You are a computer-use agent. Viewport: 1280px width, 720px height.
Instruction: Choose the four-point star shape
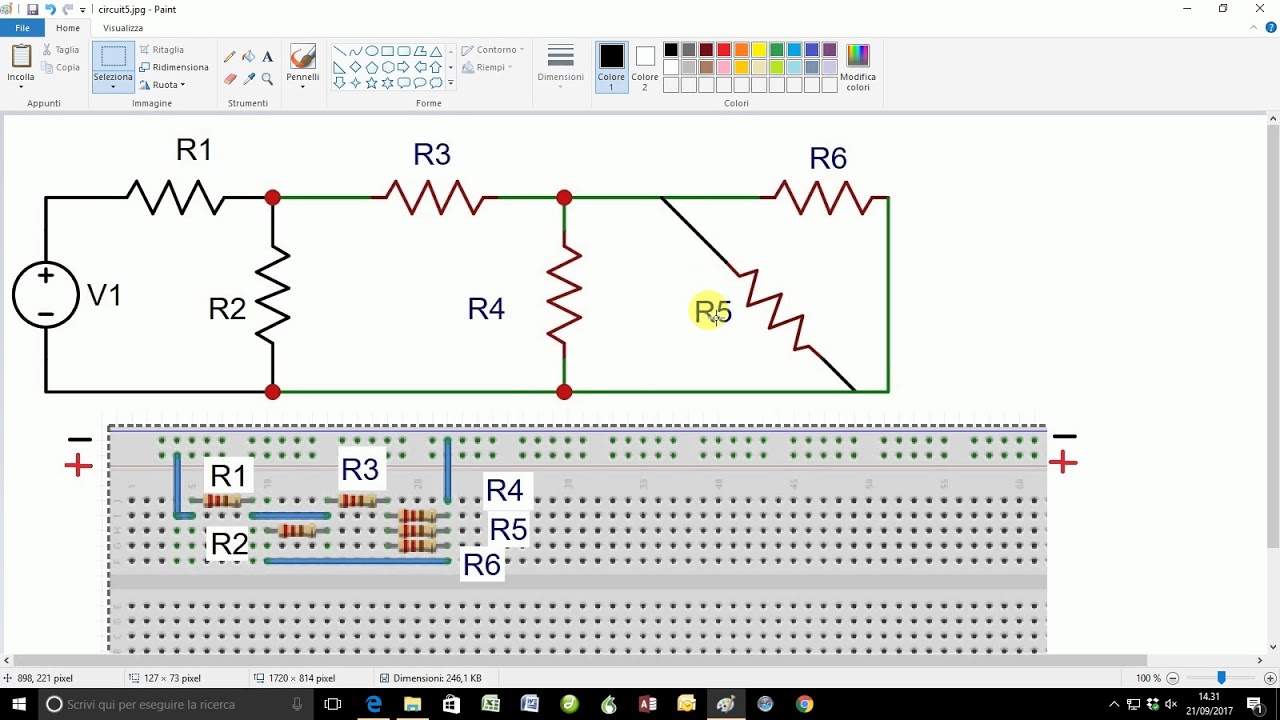click(356, 83)
